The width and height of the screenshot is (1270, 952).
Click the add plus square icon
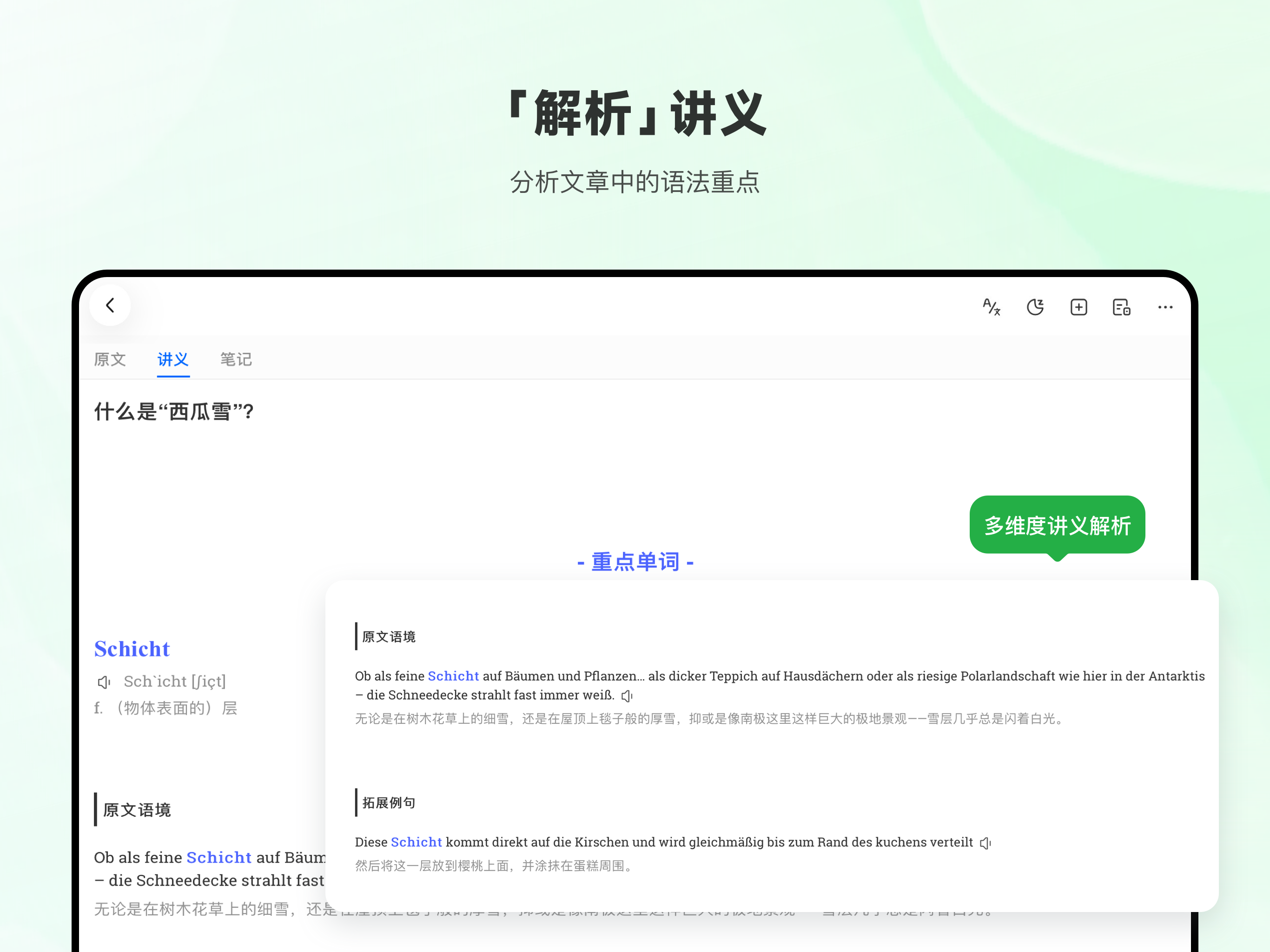[x=1079, y=307]
